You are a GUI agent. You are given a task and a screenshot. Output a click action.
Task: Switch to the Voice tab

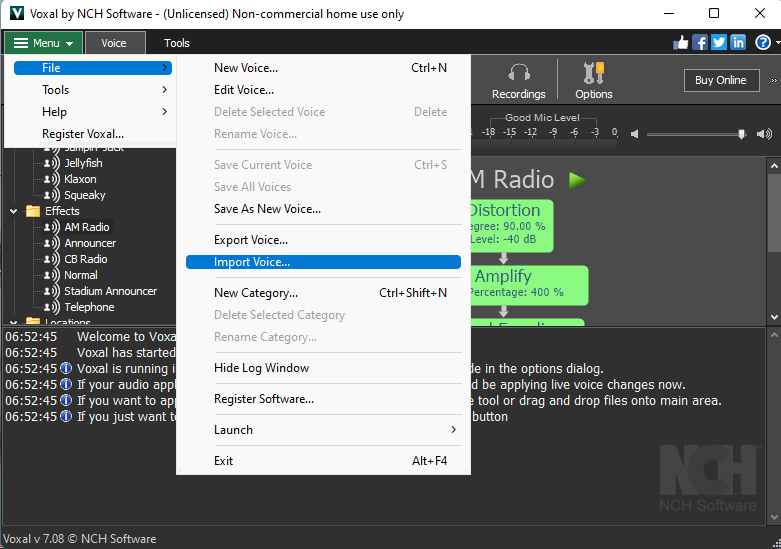[x=115, y=43]
